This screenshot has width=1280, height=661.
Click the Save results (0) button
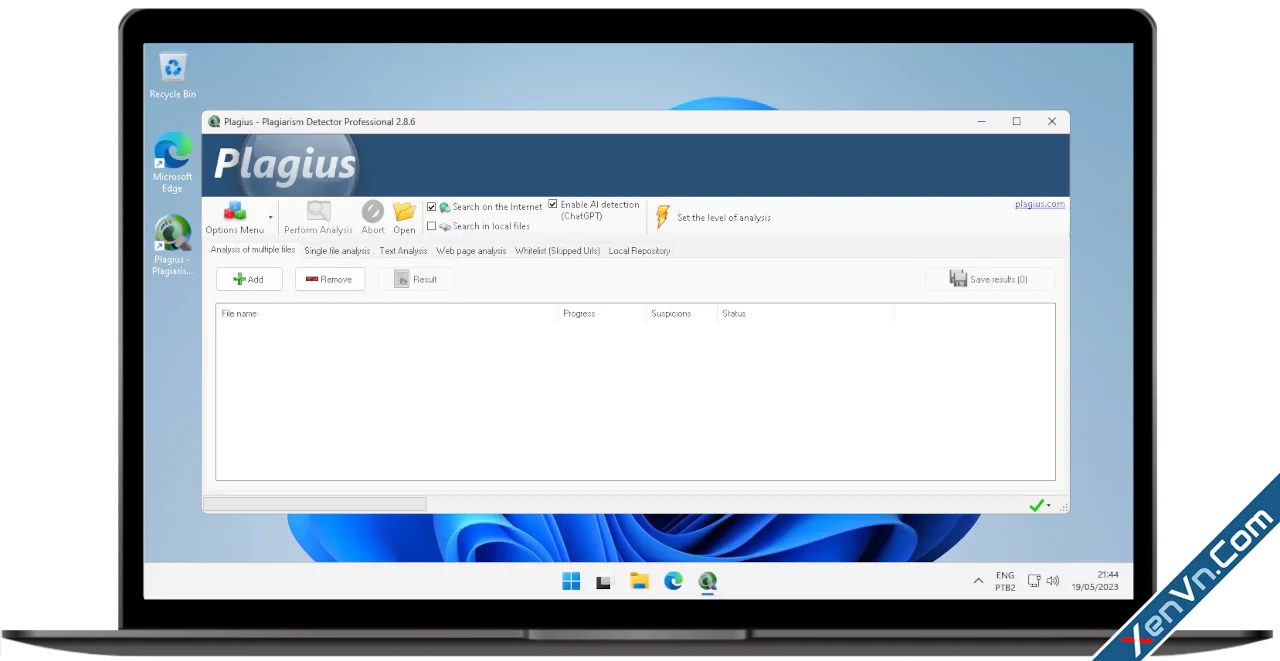(989, 279)
